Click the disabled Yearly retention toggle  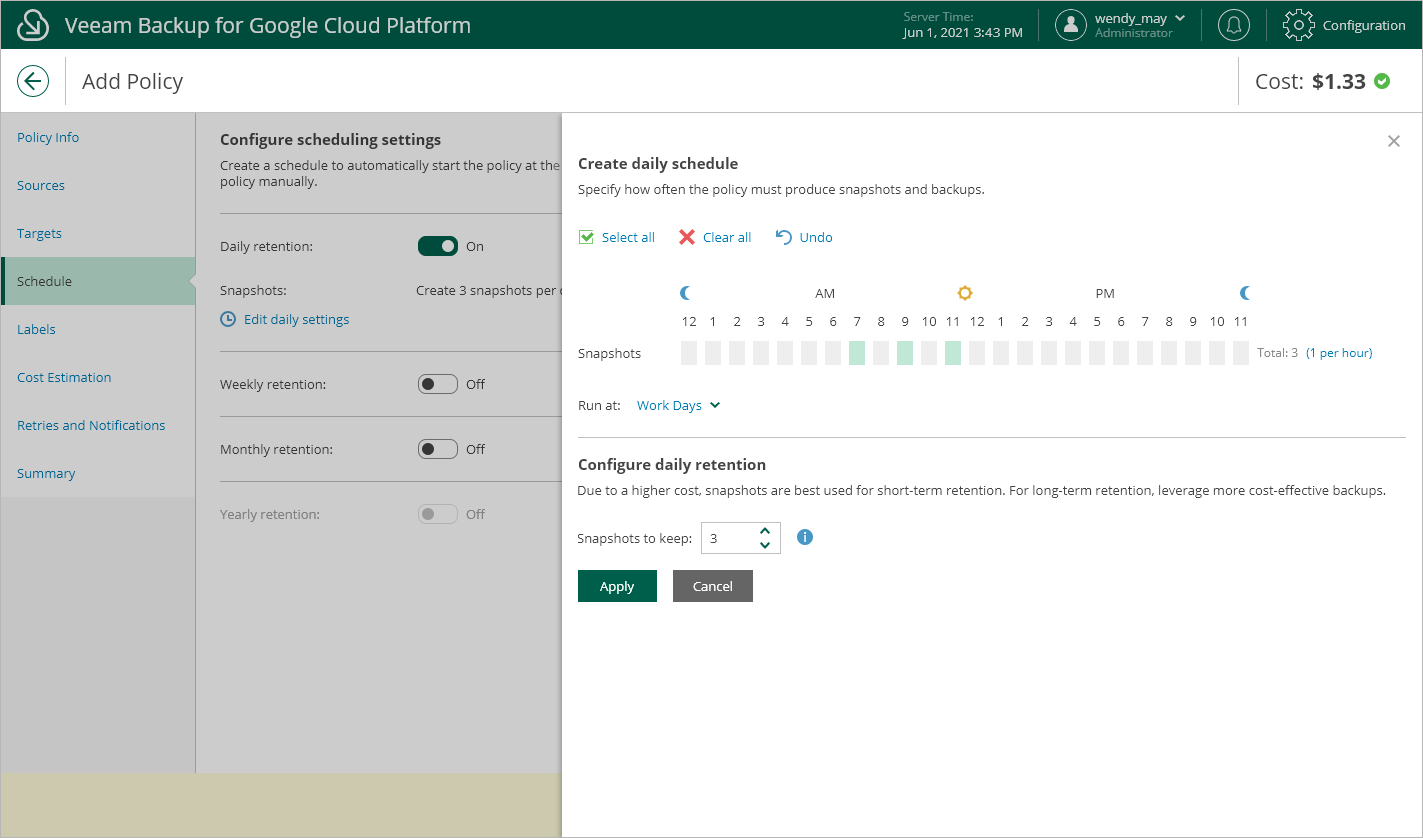click(x=437, y=514)
